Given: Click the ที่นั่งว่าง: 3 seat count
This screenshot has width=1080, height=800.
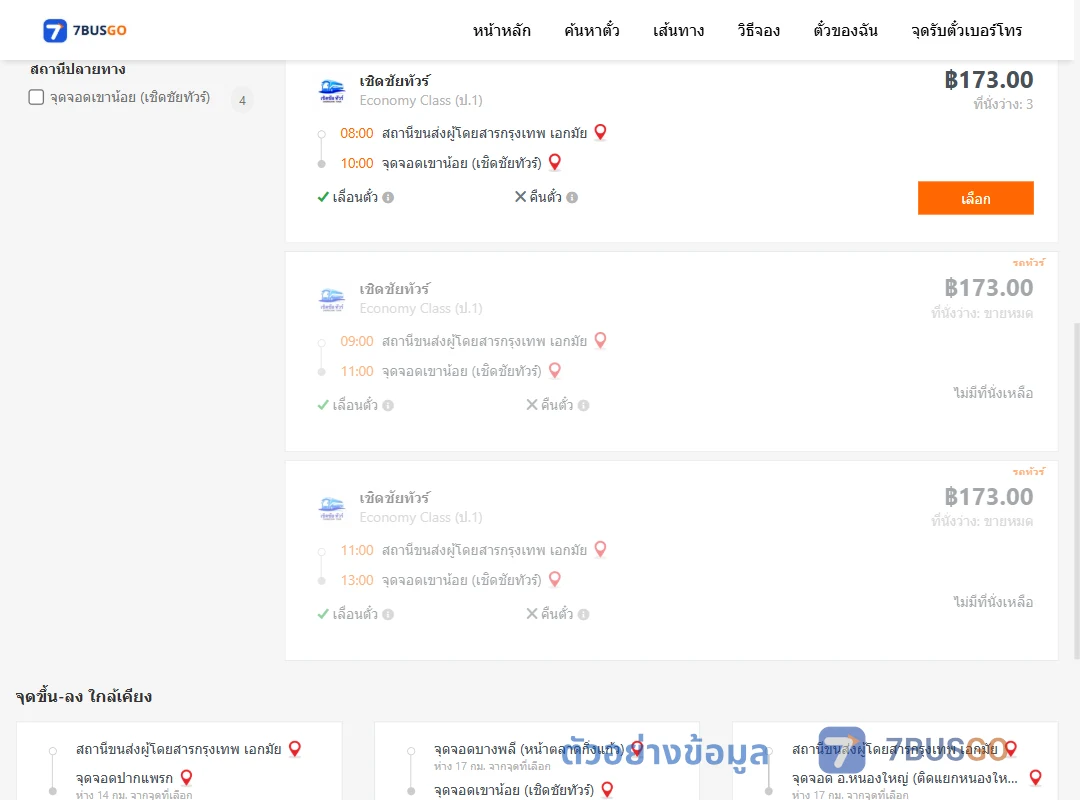Looking at the screenshot, I should click(1003, 105).
